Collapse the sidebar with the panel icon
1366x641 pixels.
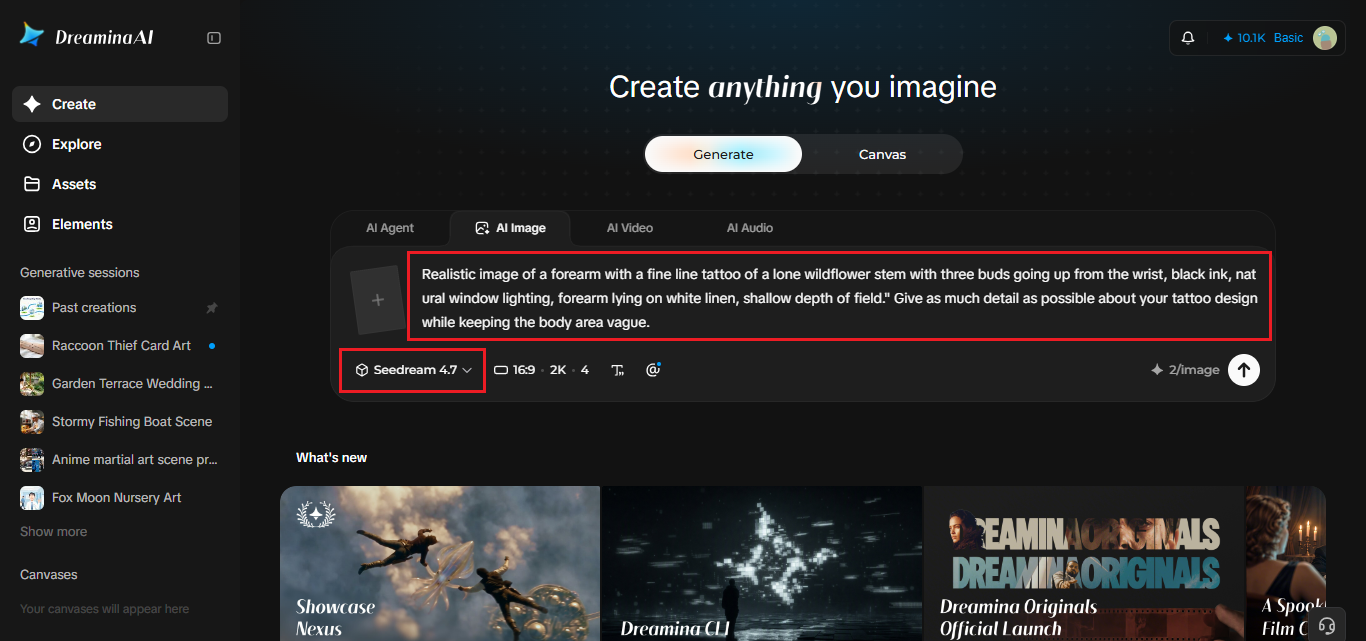[214, 38]
